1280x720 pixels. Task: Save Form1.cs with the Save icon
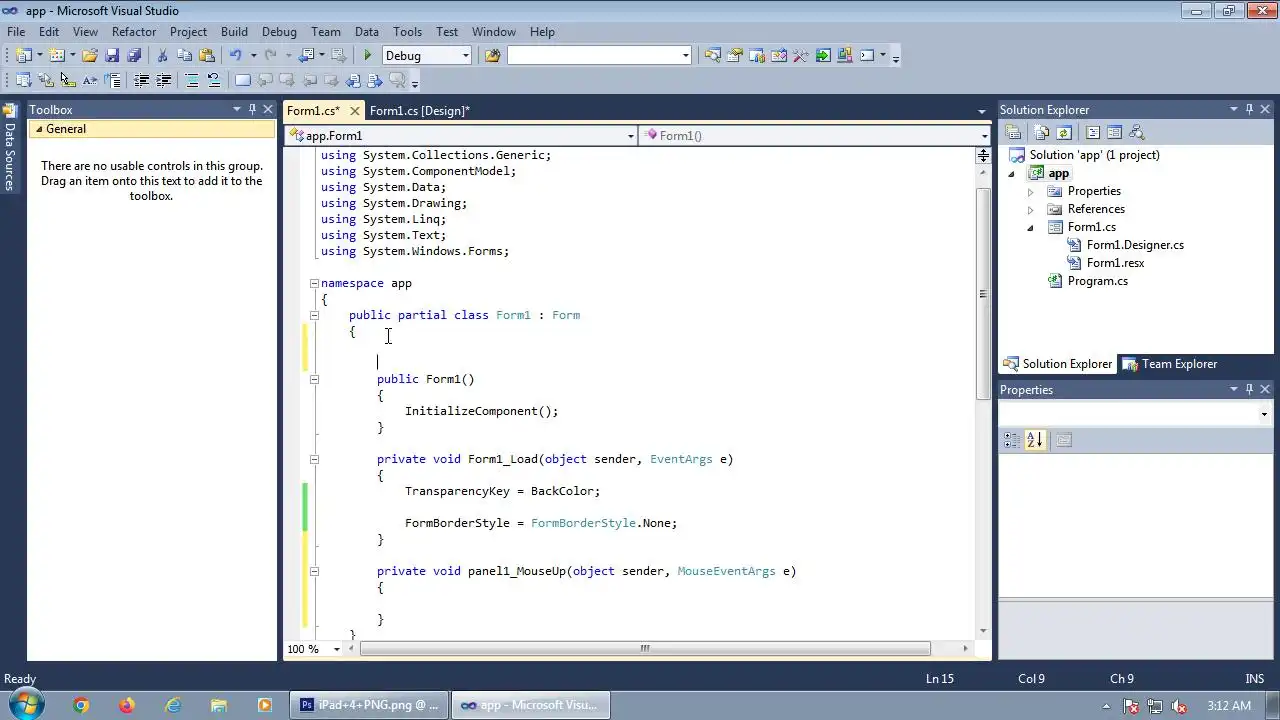(112, 55)
